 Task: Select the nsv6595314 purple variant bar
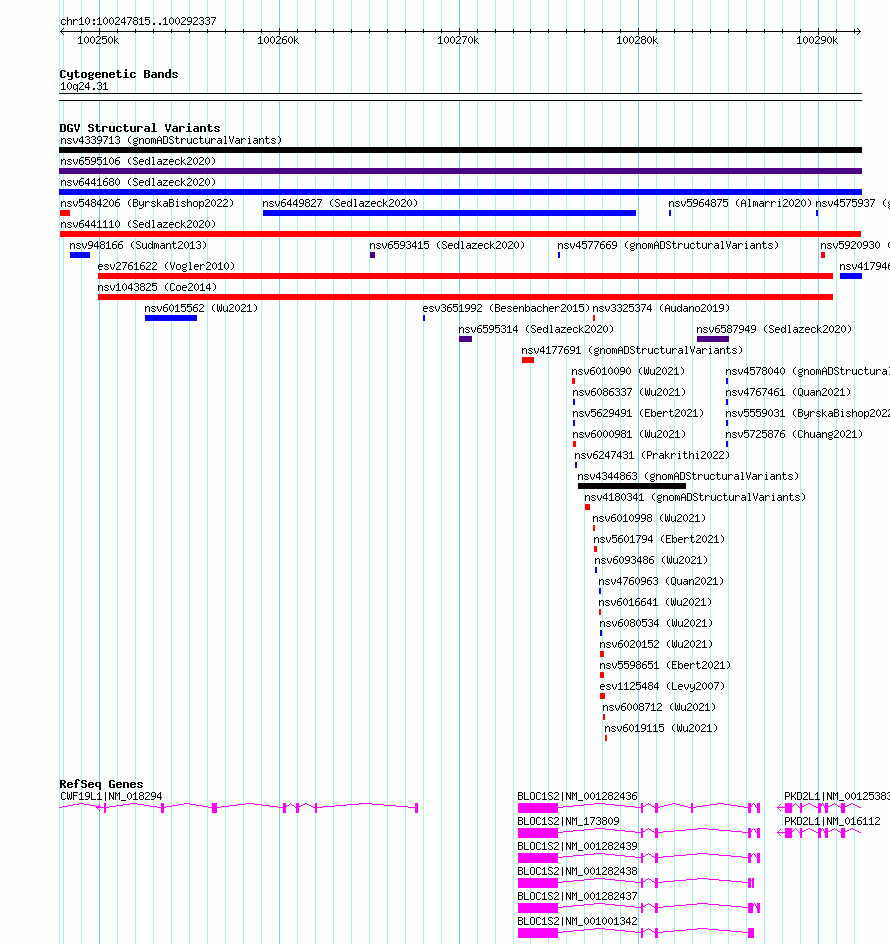[x=465, y=339]
